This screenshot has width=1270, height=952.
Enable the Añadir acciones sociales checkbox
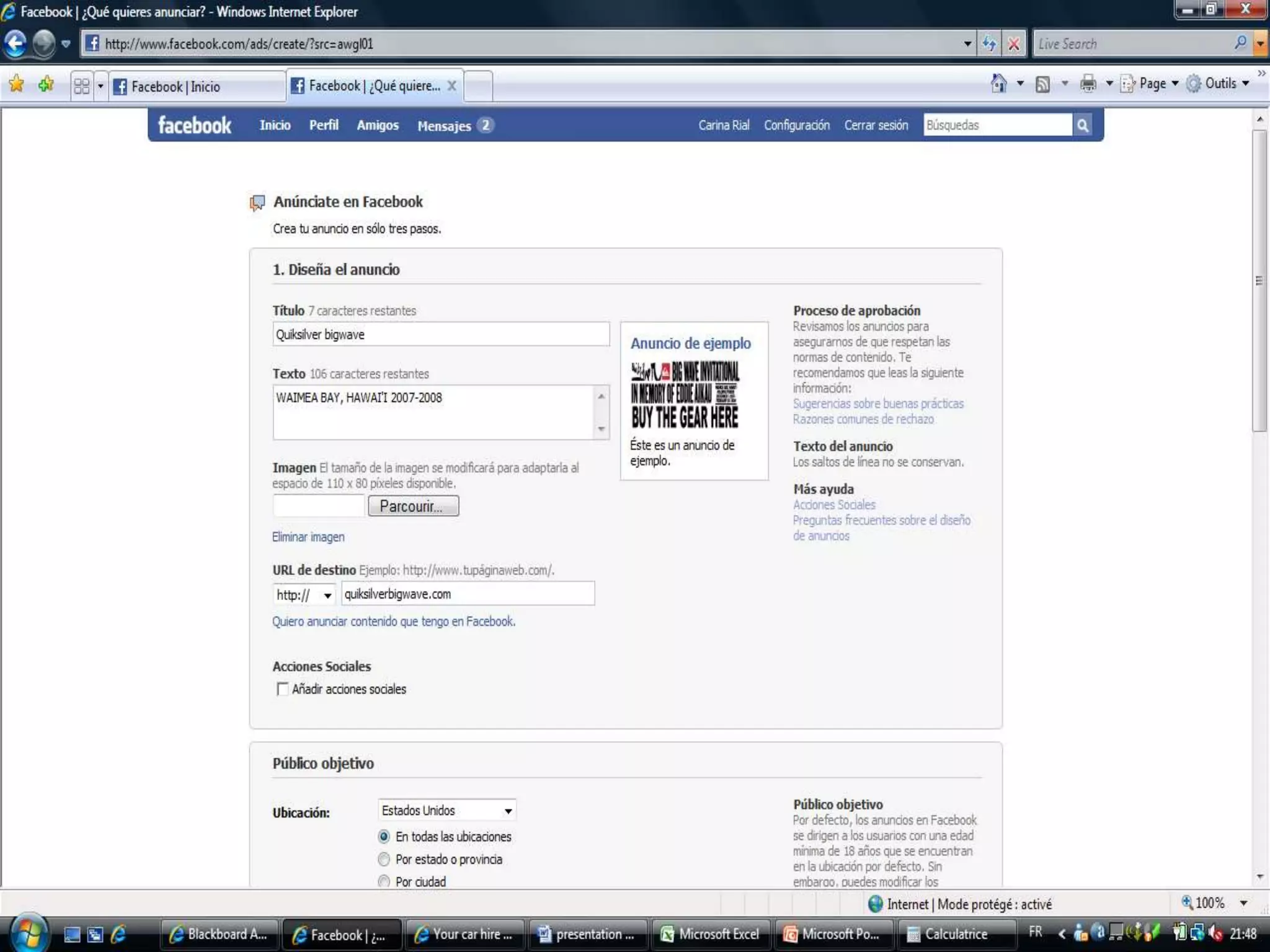pyautogui.click(x=282, y=689)
